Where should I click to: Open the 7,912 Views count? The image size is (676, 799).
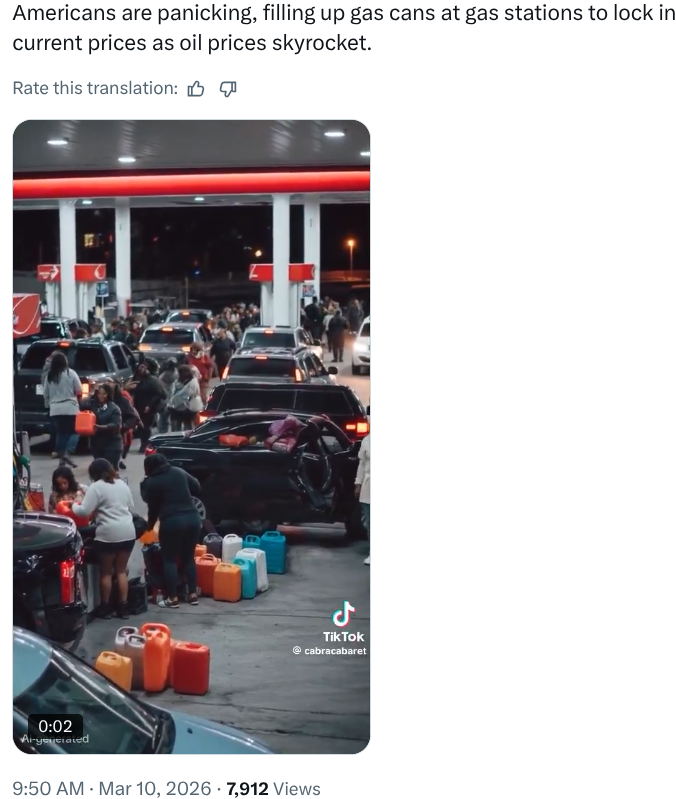point(273,788)
